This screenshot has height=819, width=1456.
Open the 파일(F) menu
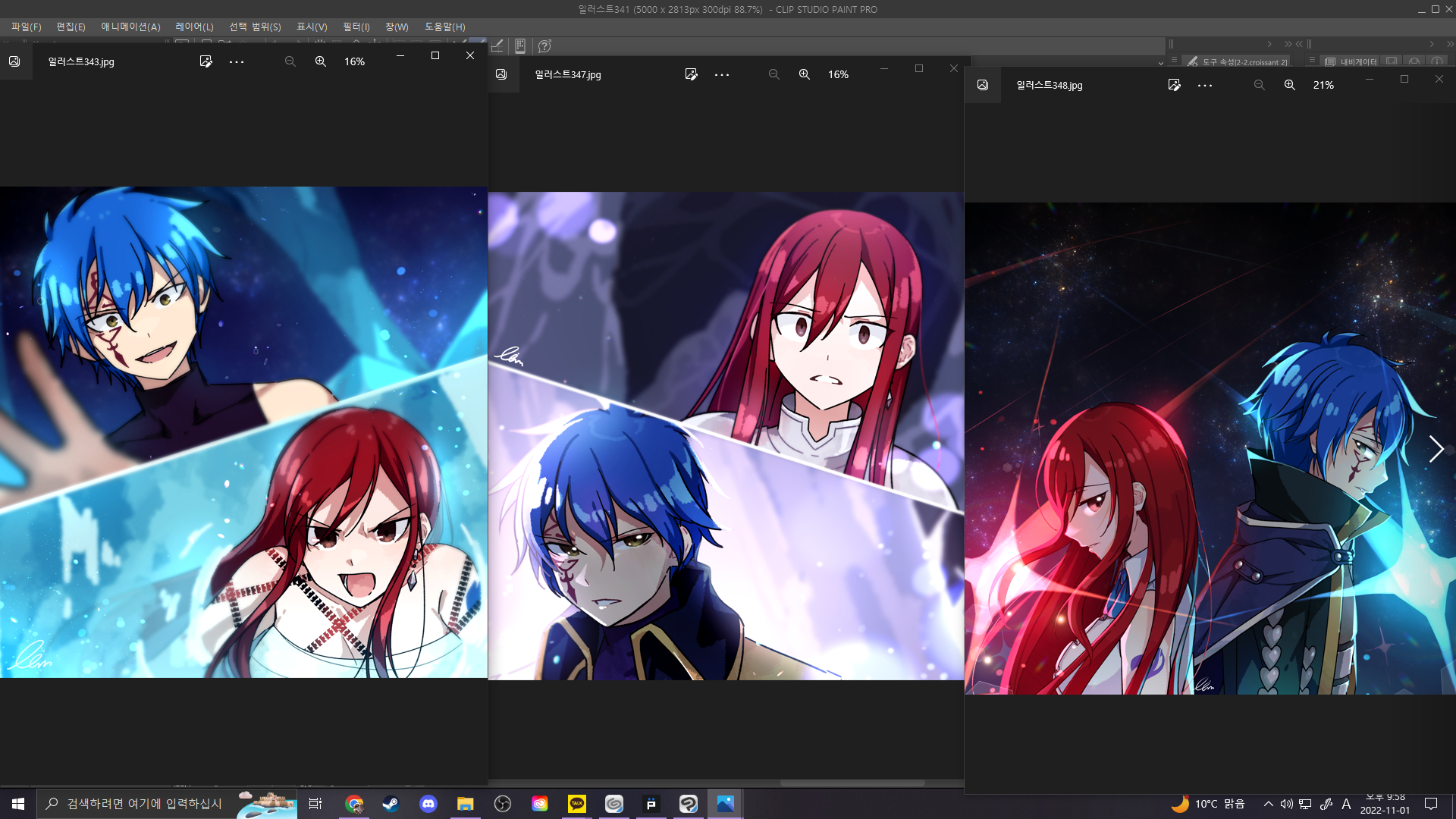tap(26, 27)
